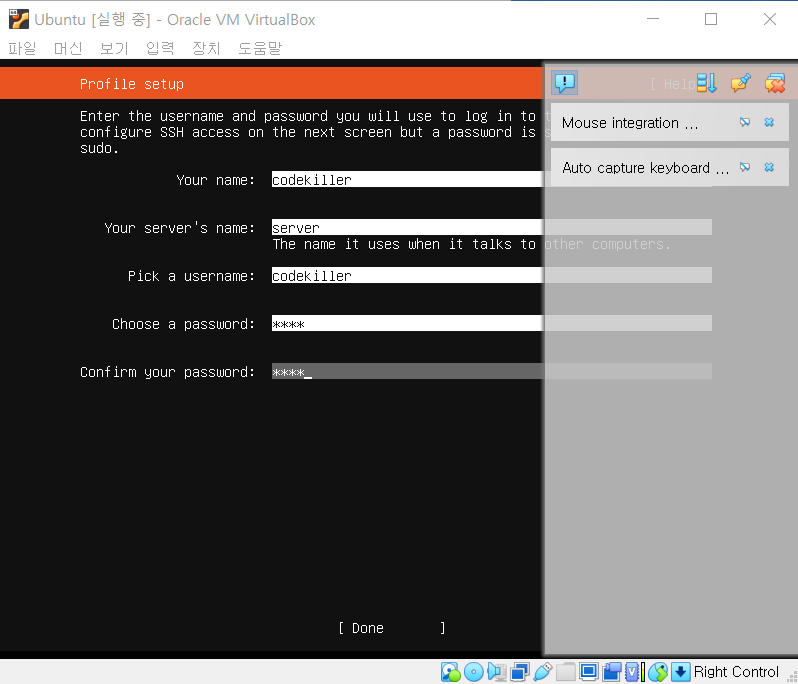This screenshot has height=684, width=798.
Task: Focus the Your server's name field
Action: 492,227
